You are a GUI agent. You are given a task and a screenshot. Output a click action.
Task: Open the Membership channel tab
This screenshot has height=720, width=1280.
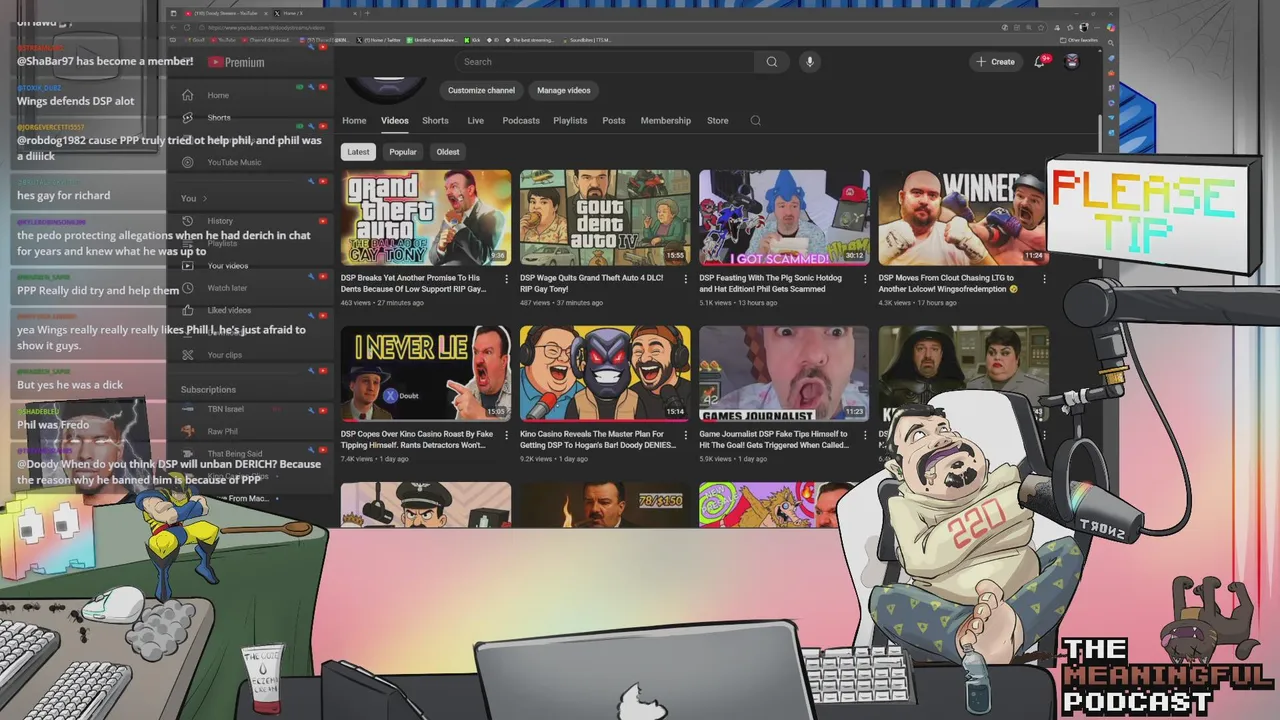665,120
